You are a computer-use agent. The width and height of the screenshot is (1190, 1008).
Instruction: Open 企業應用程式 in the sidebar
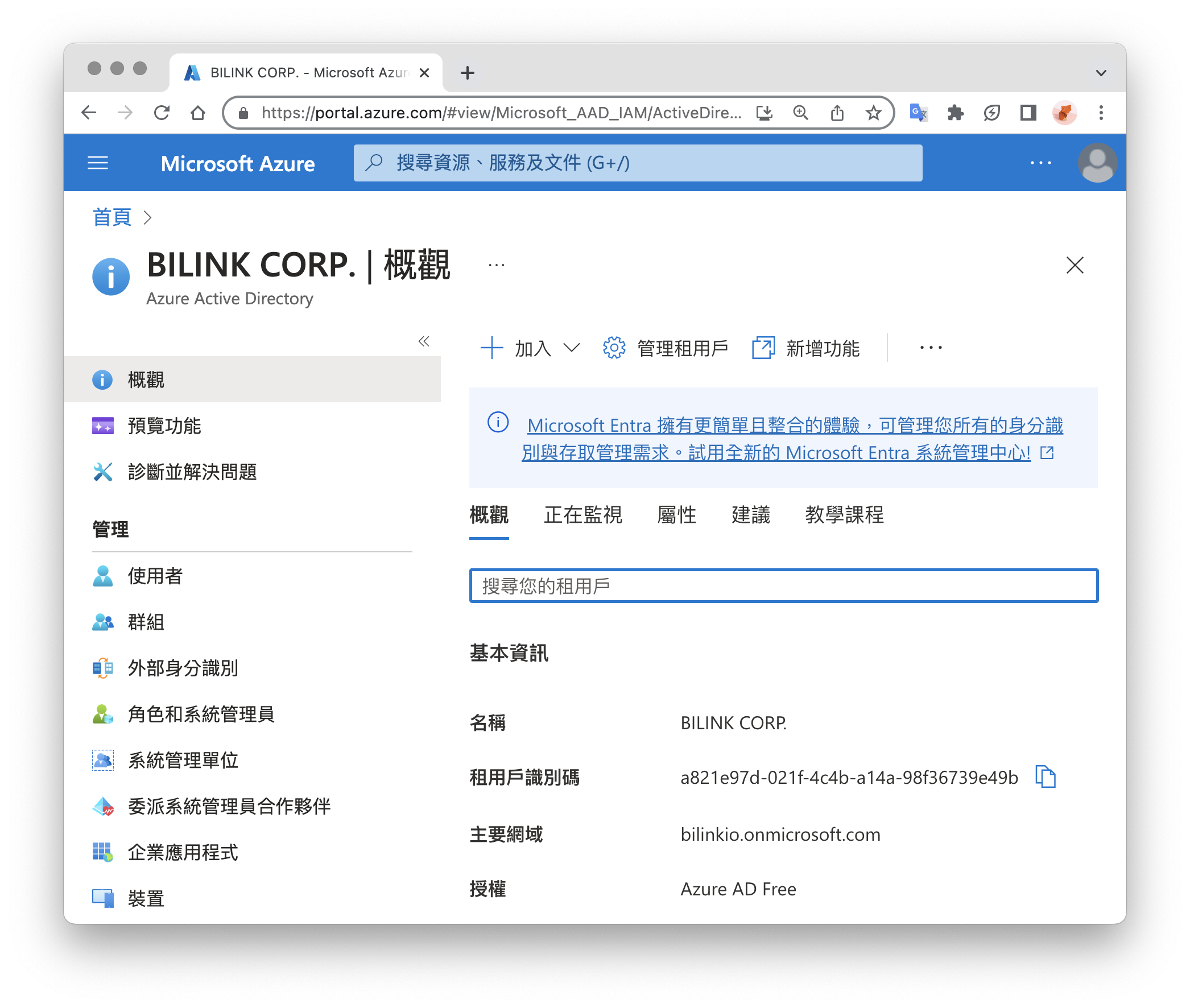point(182,852)
